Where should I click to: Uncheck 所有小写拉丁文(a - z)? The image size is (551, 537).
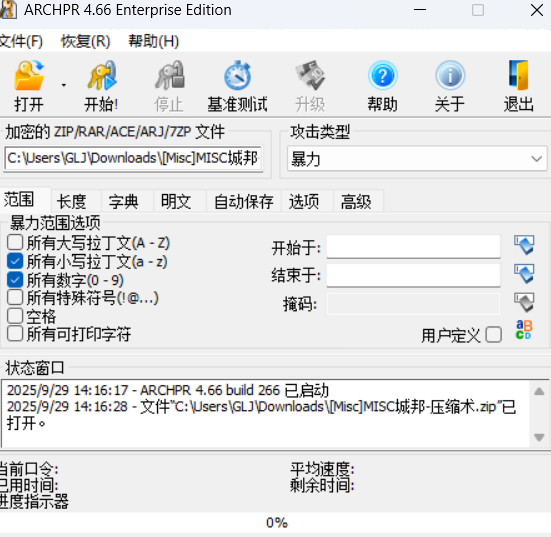coord(15,261)
